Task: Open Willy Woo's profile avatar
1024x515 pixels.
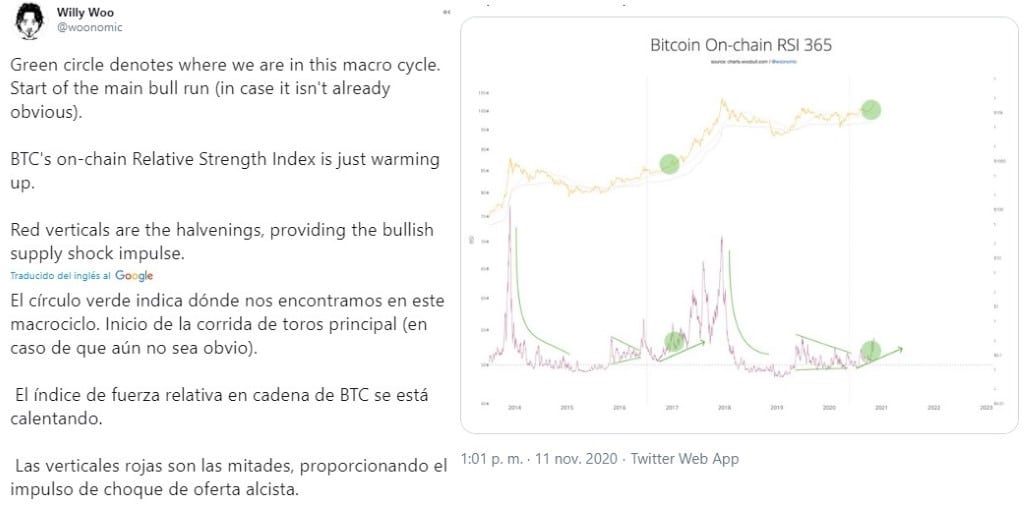Action: point(29,20)
